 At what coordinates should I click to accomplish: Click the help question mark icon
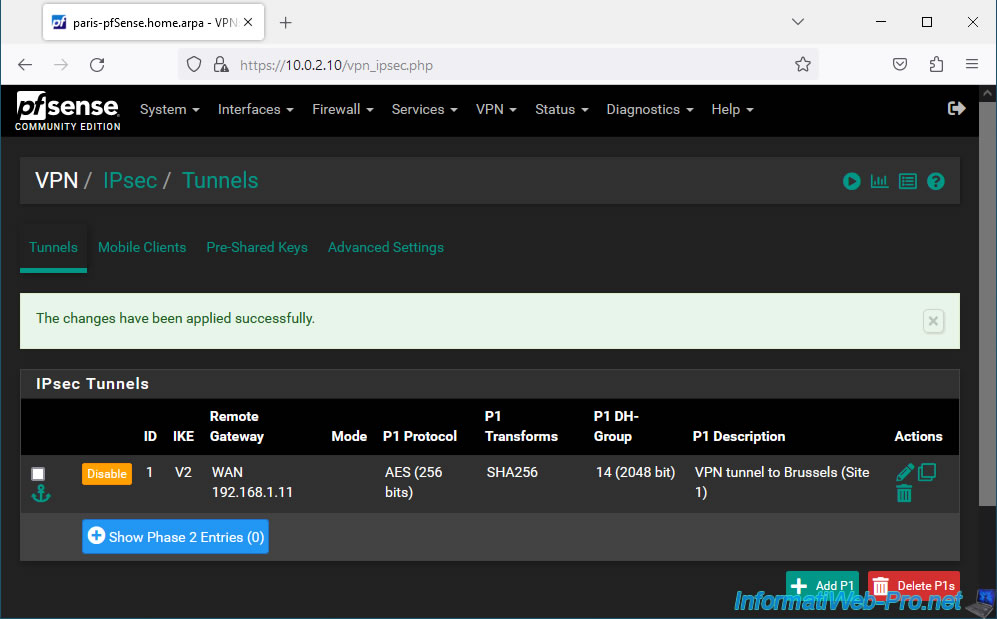(x=935, y=182)
